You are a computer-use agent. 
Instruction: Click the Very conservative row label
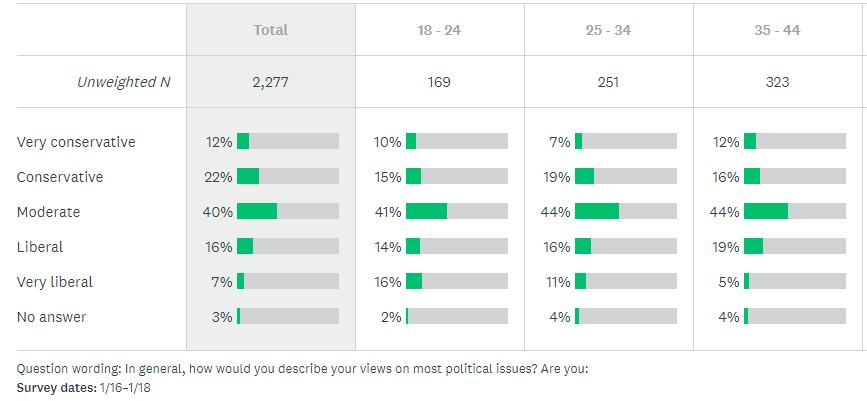(76, 142)
